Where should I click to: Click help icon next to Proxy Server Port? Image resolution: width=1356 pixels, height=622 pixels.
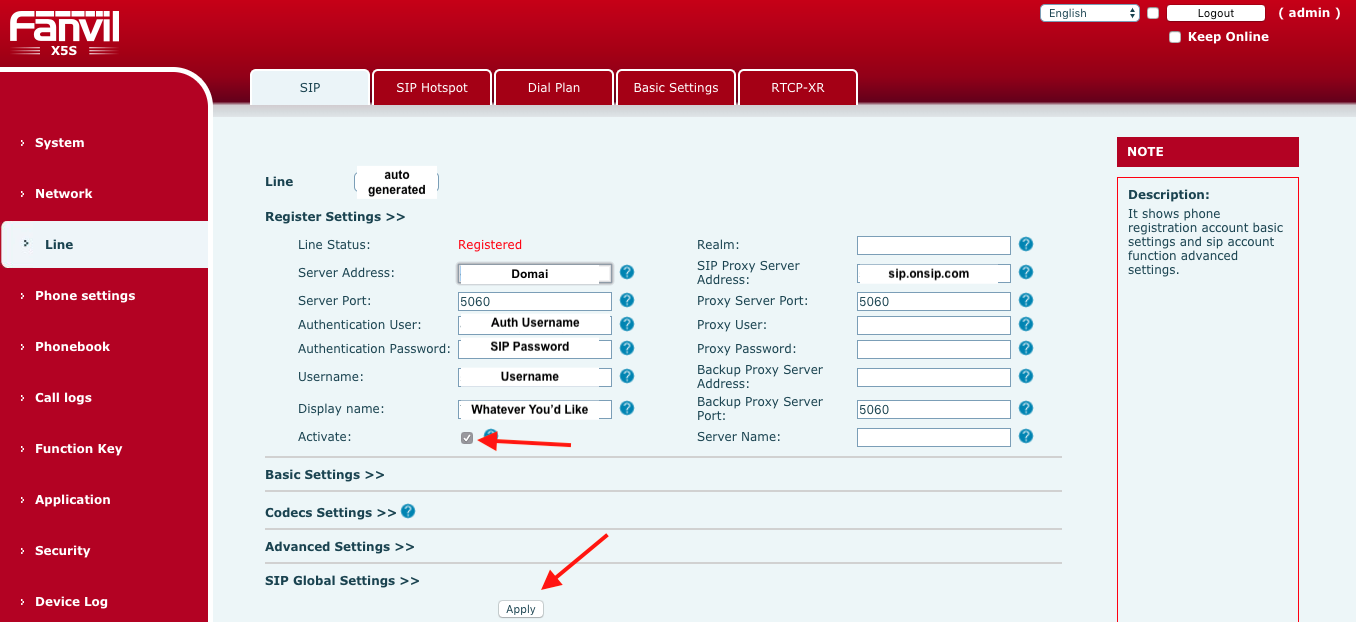pos(1026,300)
